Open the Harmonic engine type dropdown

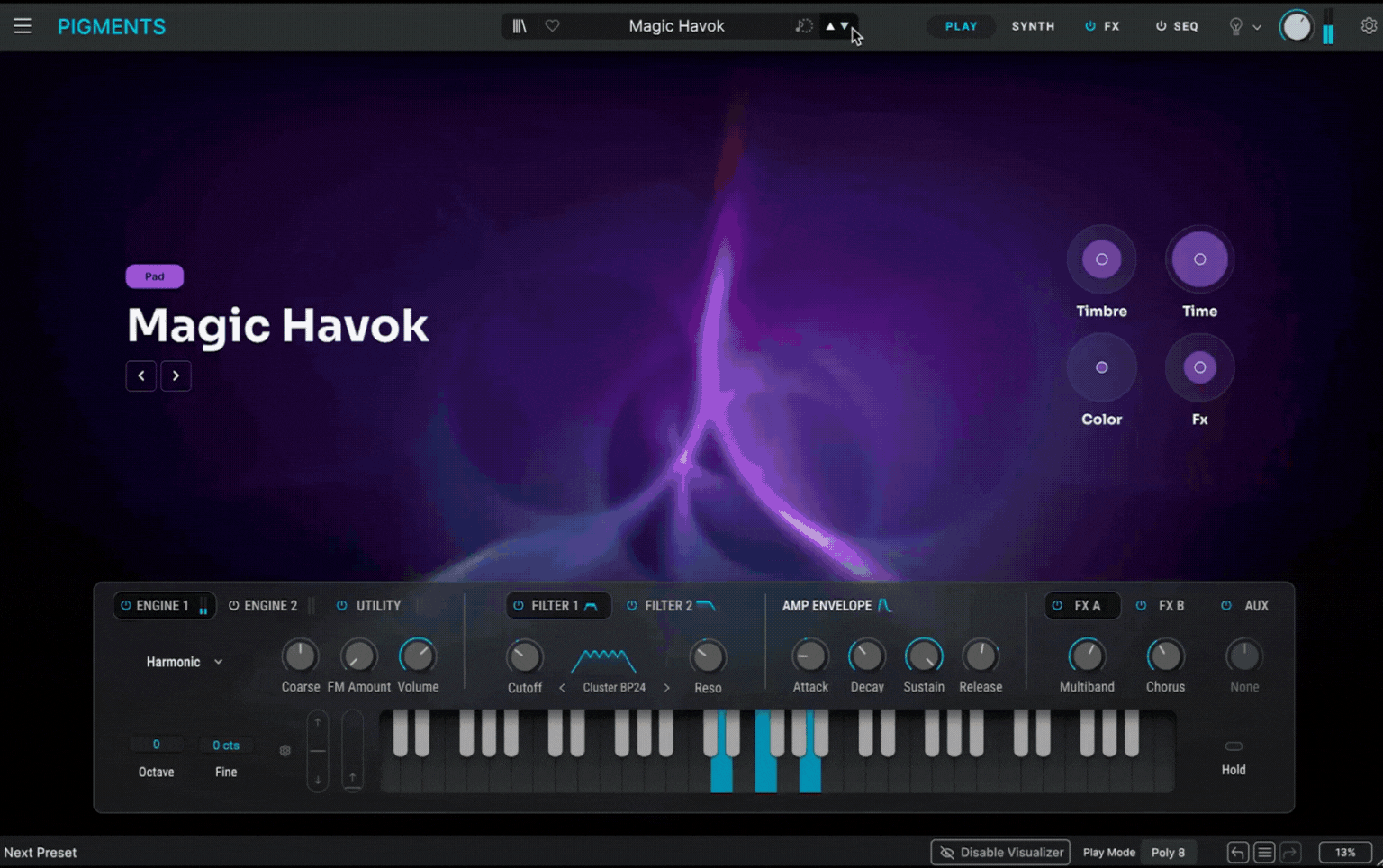(x=183, y=662)
